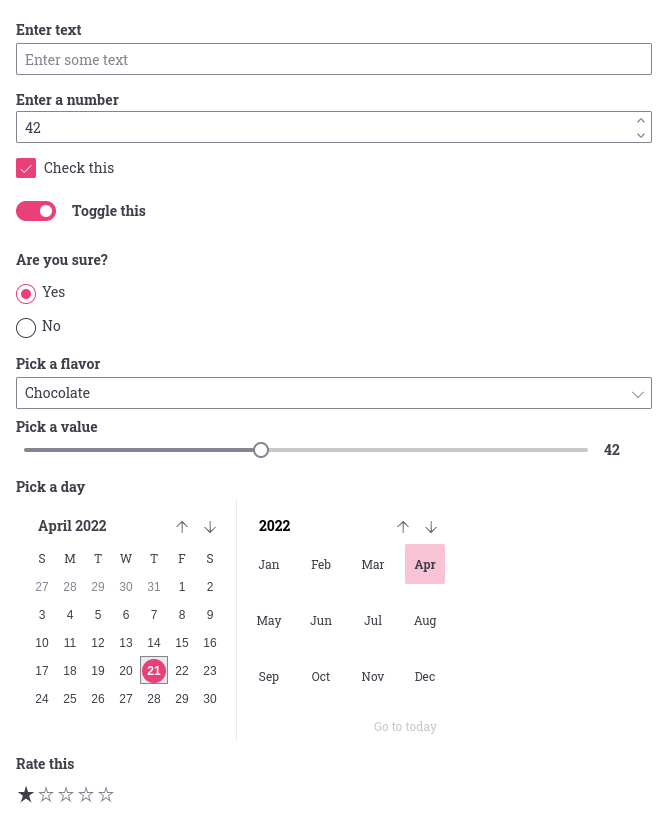
Task: Uncheck the "Check this" checkbox
Action: (26, 168)
